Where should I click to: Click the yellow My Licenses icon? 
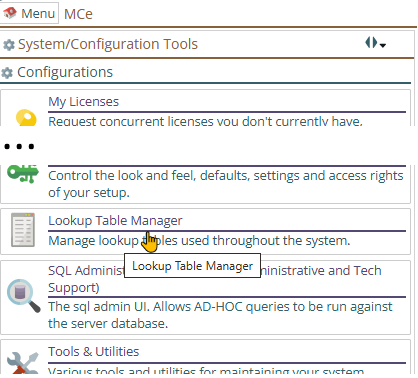click(x=26, y=118)
